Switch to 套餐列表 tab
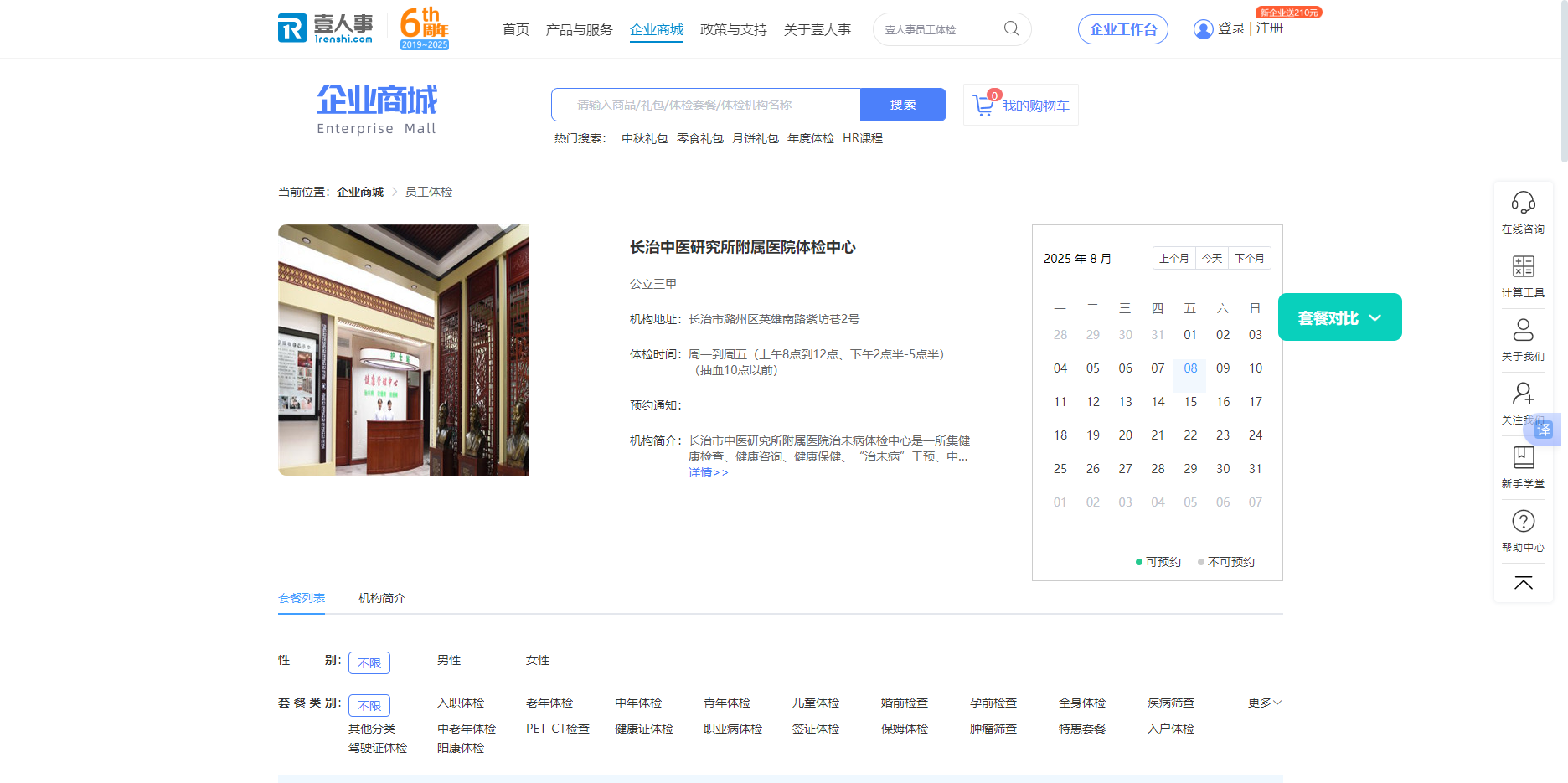 302,599
